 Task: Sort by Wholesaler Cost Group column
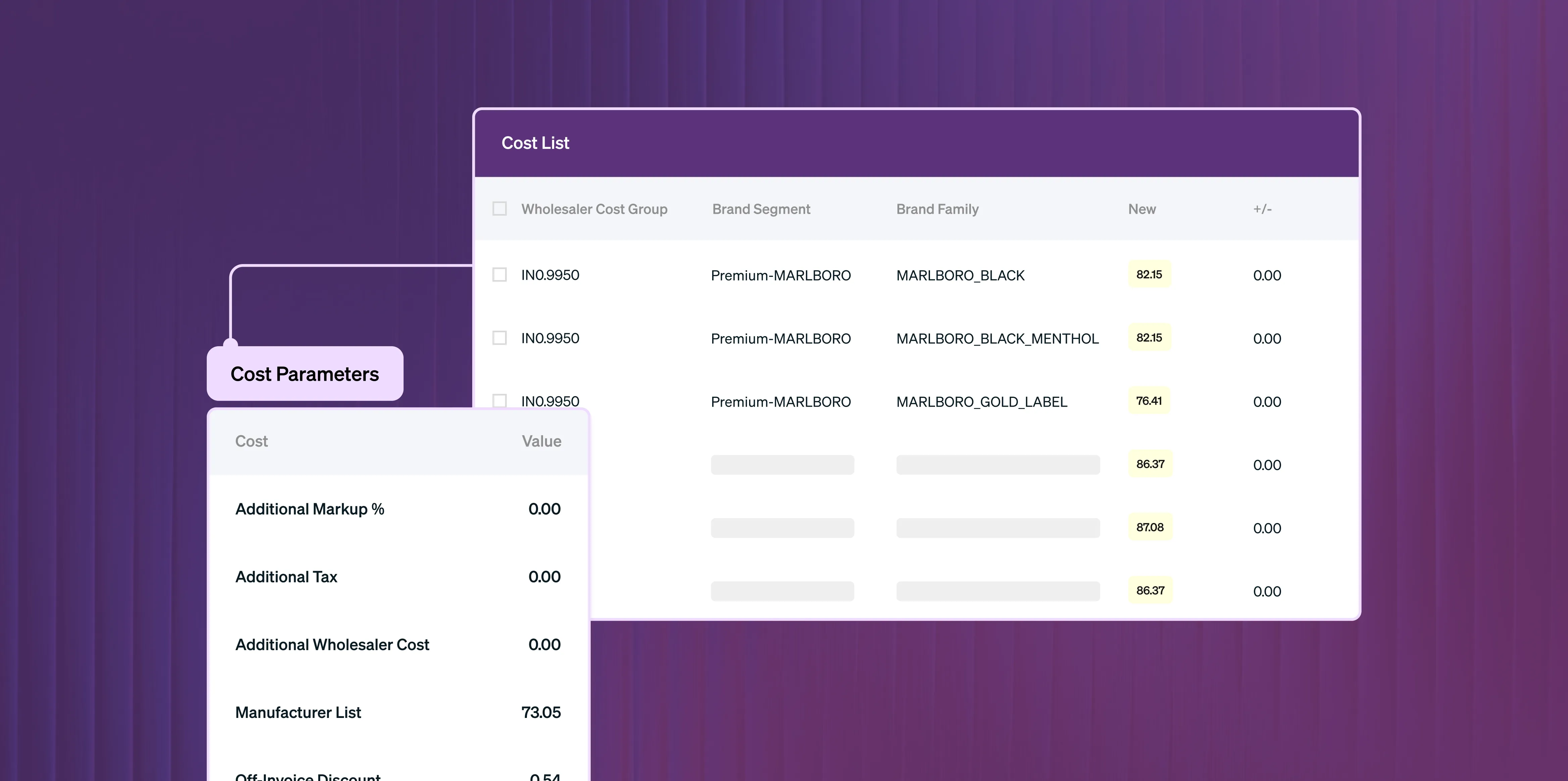click(x=594, y=209)
